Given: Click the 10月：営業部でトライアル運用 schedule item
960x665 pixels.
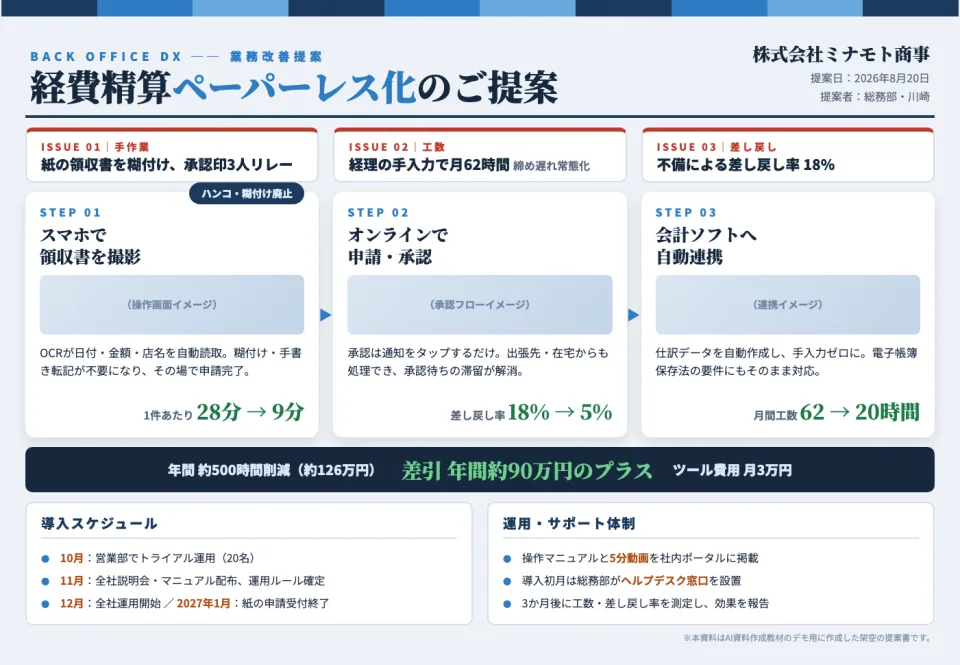Looking at the screenshot, I should click(157, 558).
